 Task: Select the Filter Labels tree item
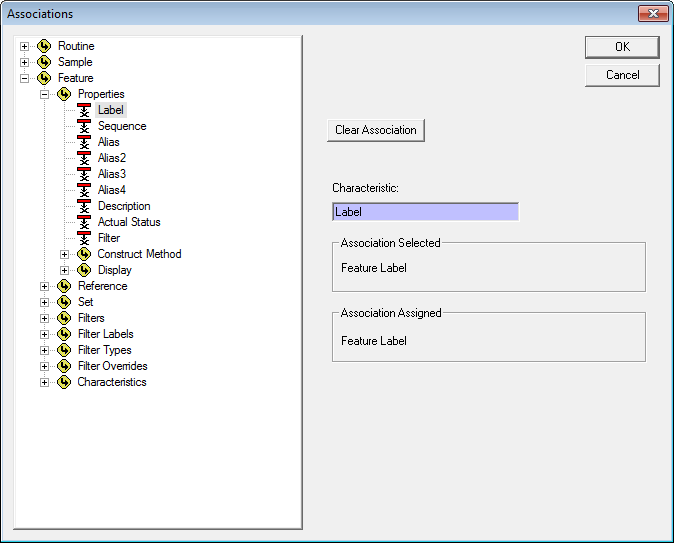(x=105, y=334)
